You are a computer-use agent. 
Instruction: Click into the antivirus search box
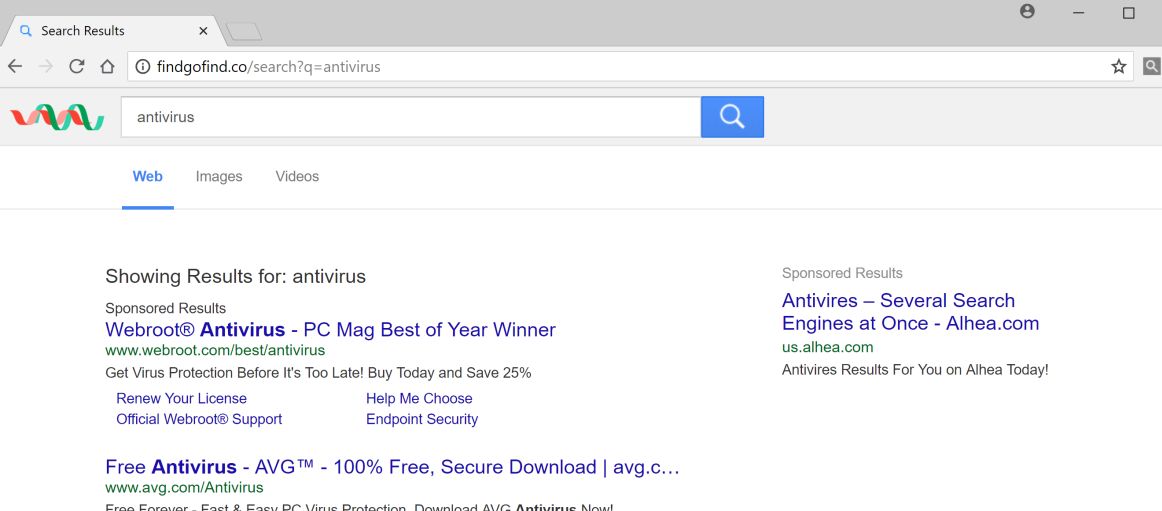[x=410, y=117]
